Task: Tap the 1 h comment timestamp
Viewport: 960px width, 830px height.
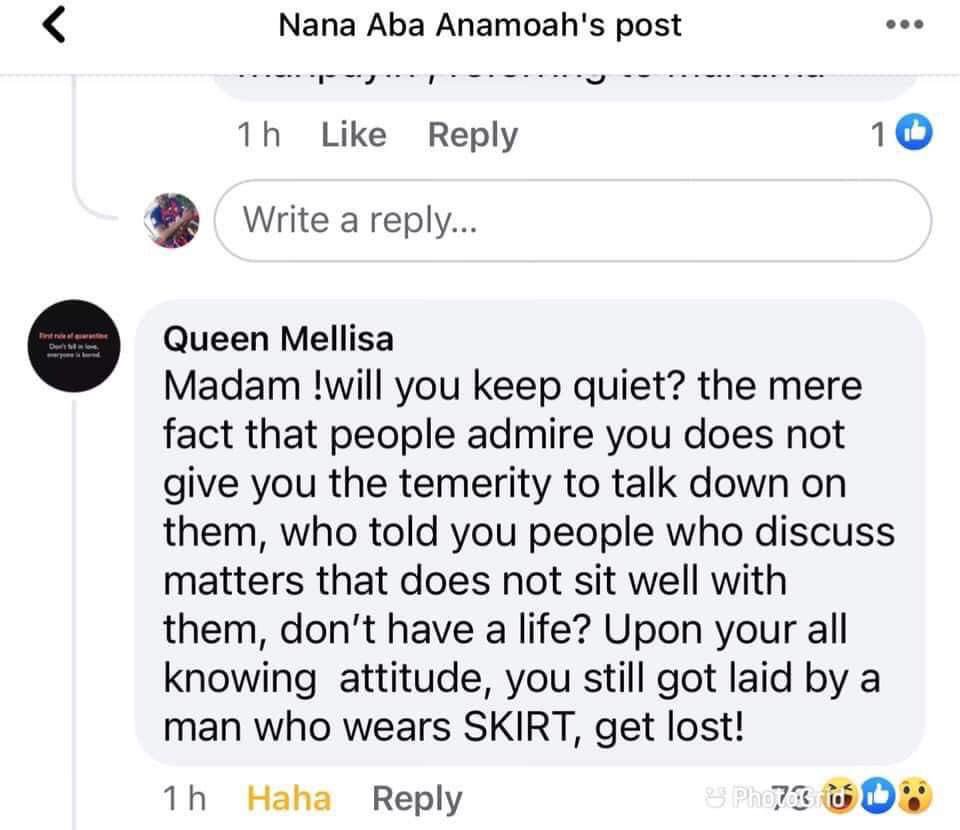Action: (258, 133)
